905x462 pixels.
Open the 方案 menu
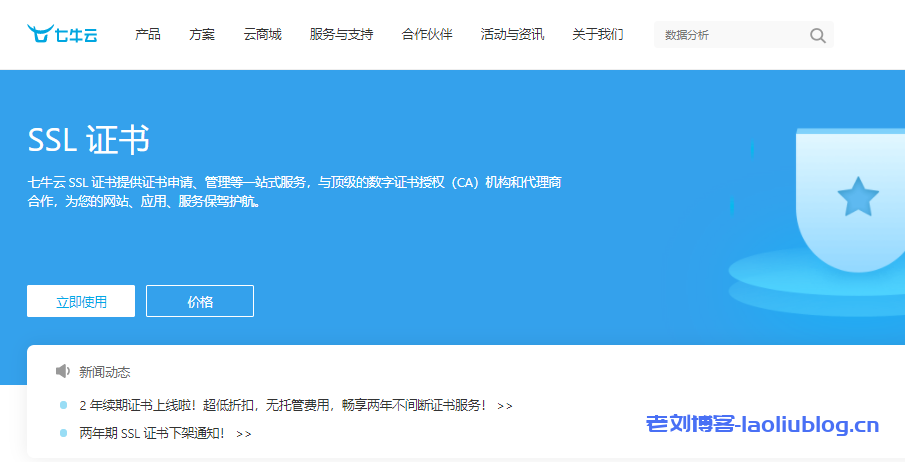tap(202, 35)
